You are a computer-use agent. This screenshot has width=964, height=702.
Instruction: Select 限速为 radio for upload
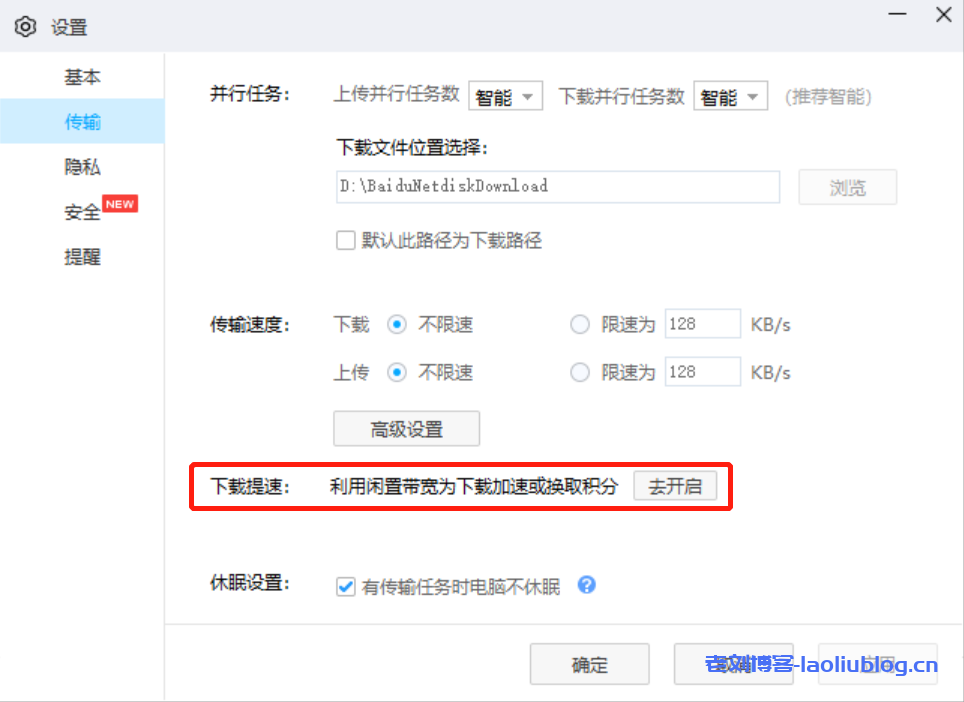[580, 372]
